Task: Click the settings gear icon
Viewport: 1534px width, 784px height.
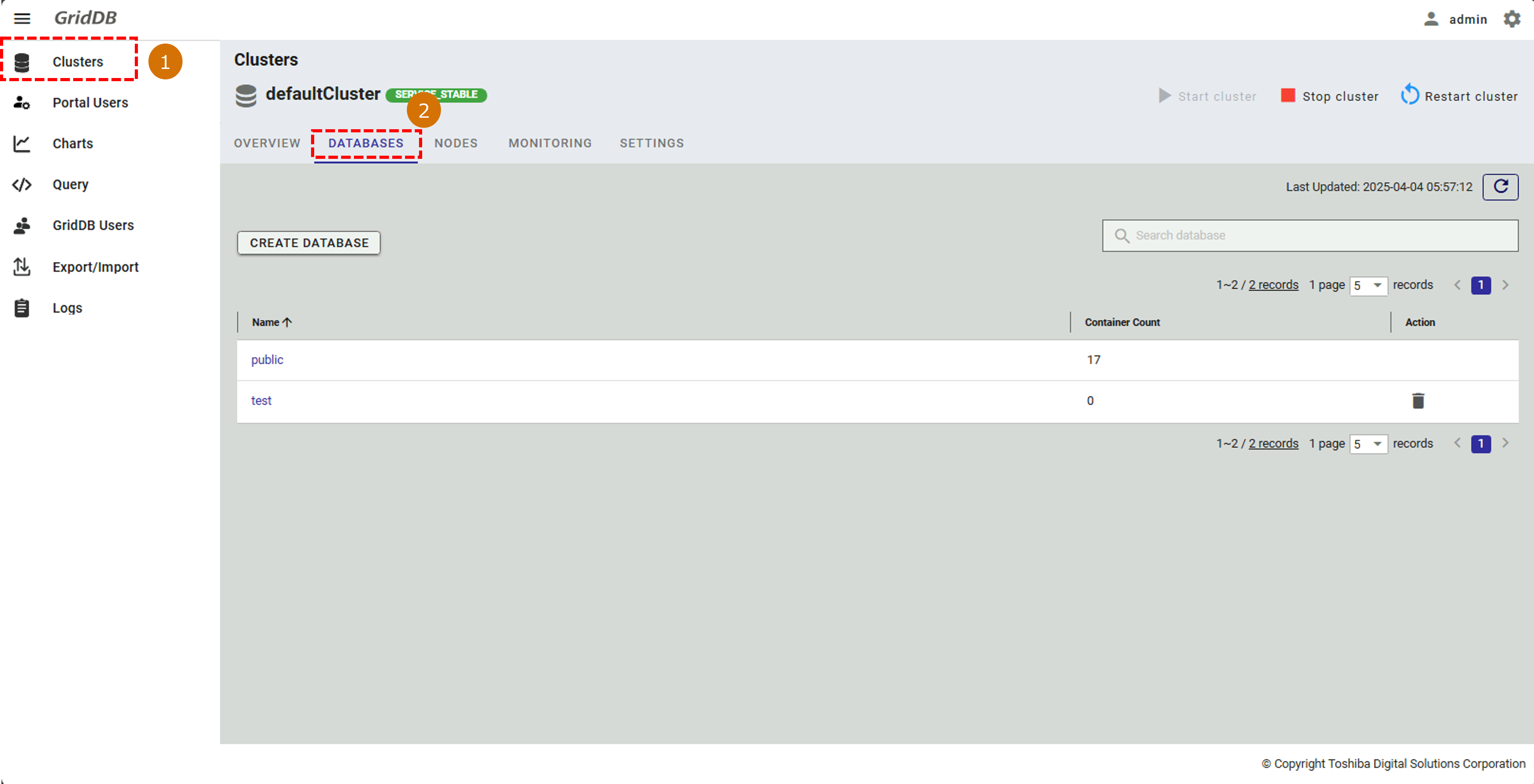Action: pos(1511,19)
